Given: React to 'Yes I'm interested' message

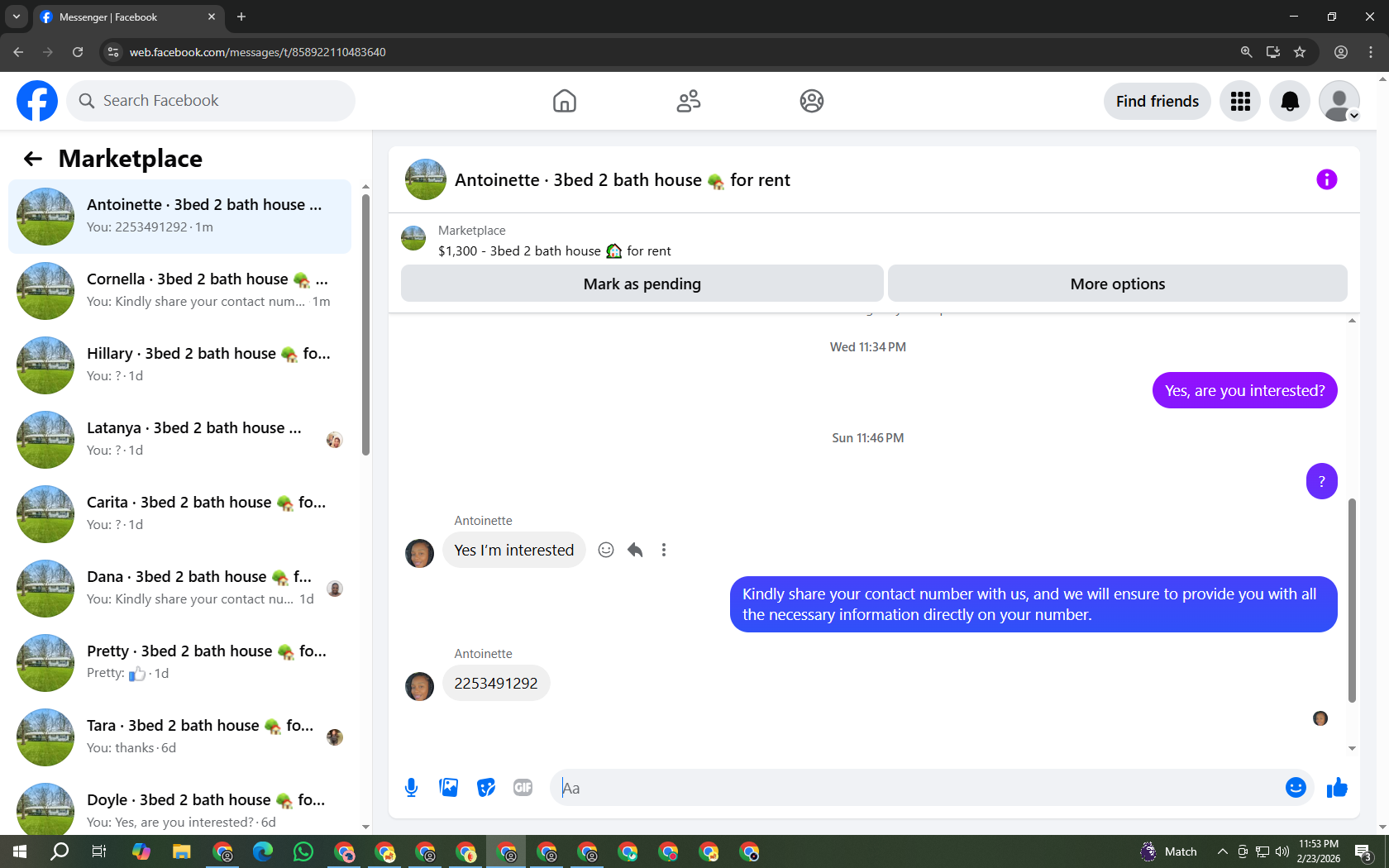Looking at the screenshot, I should point(606,550).
